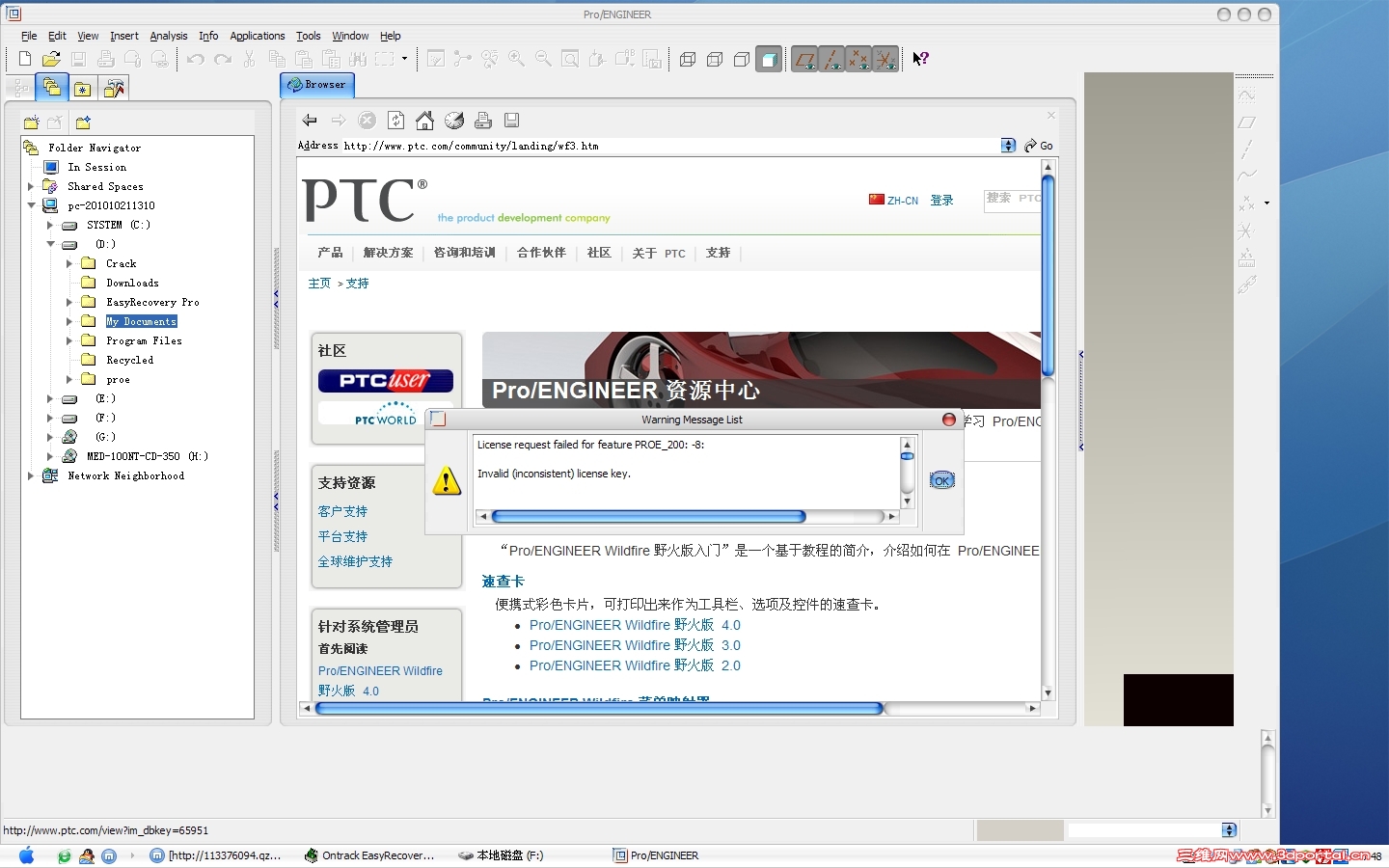
Task: Select the no hidden display icon
Action: click(742, 59)
